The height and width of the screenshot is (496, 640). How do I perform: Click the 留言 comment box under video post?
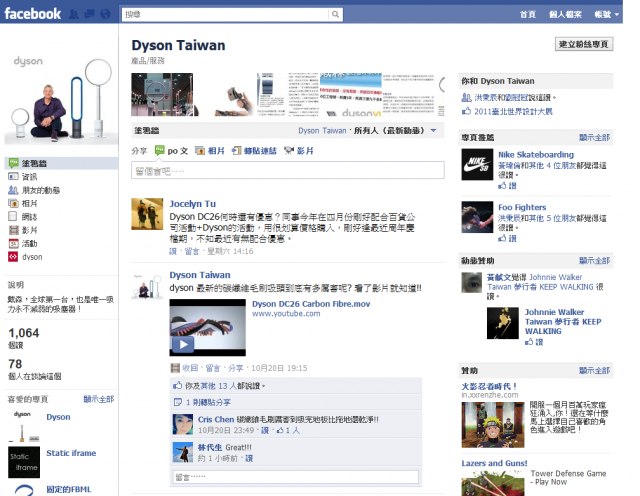[x=296, y=477]
